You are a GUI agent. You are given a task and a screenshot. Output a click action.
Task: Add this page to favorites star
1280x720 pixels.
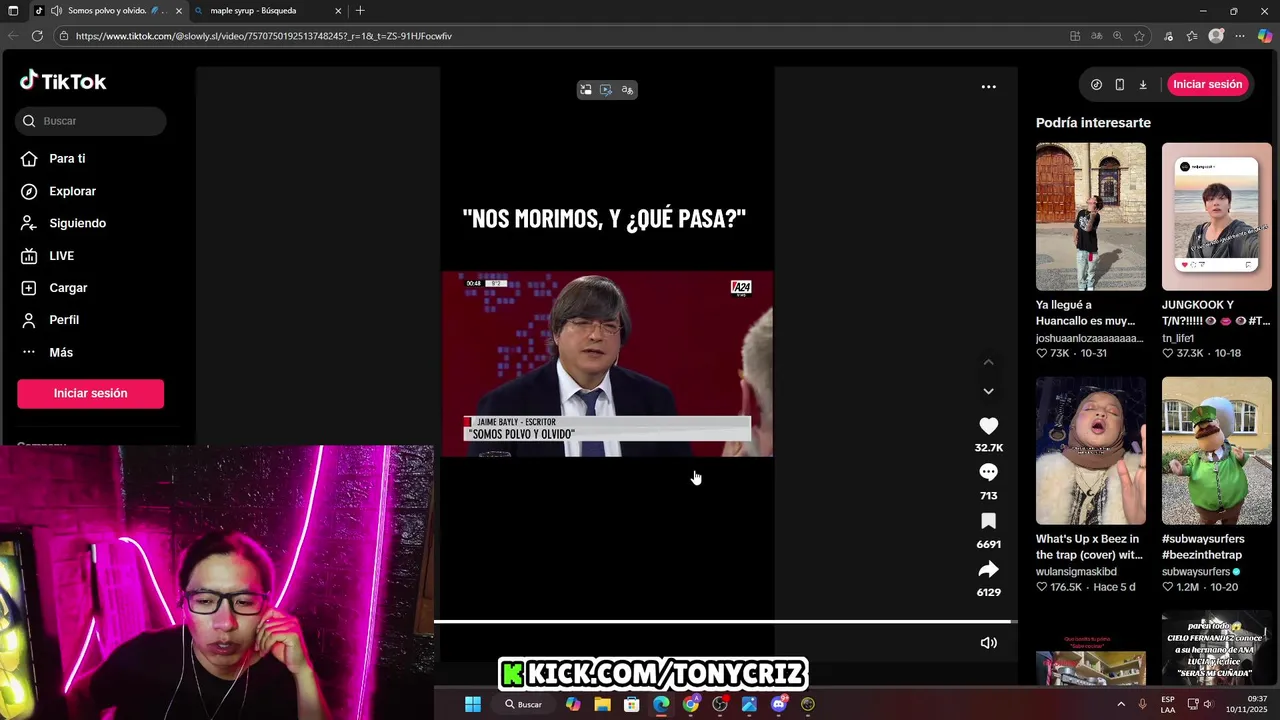click(x=1139, y=36)
